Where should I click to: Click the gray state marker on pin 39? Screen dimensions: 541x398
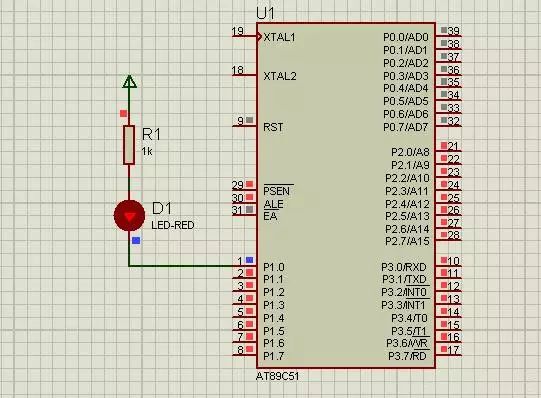pyautogui.click(x=444, y=30)
